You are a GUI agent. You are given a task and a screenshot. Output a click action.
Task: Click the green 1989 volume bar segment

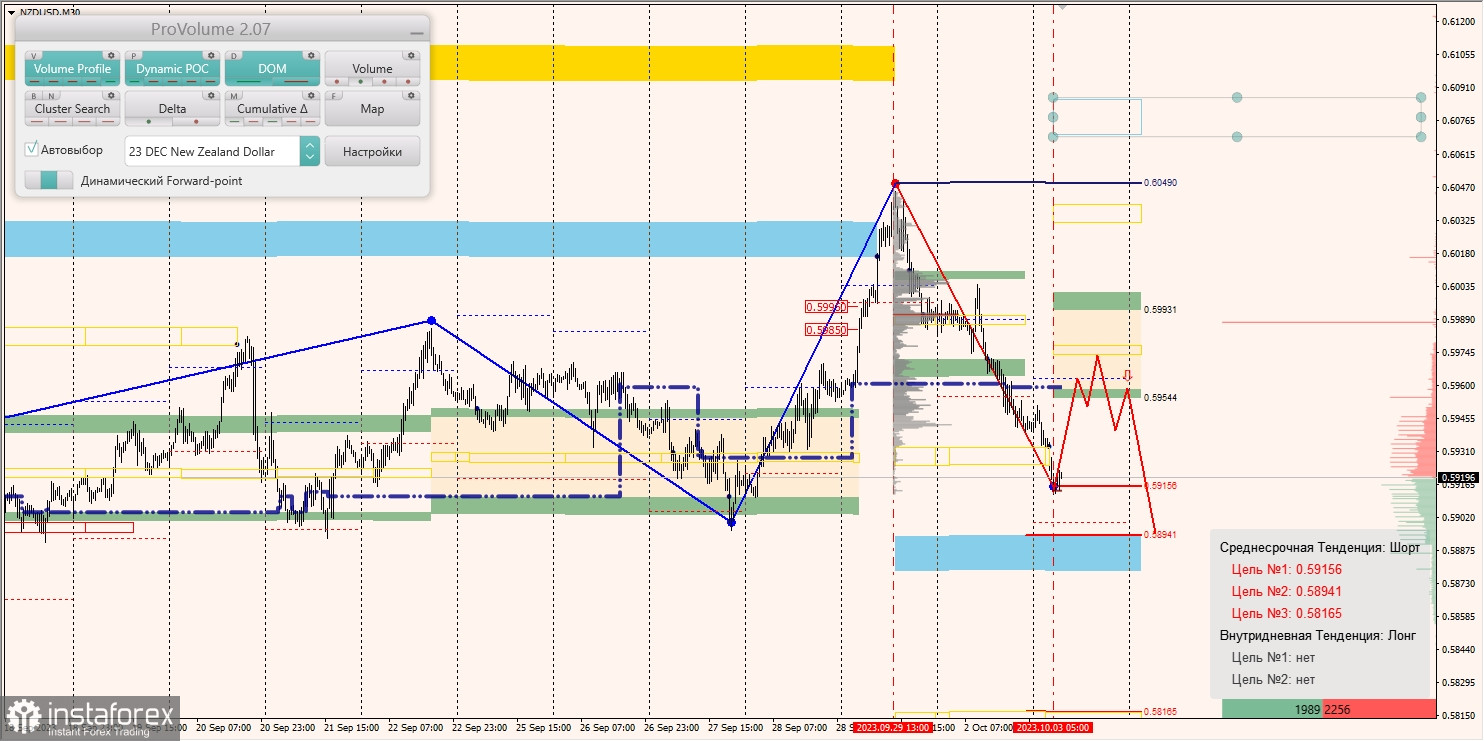point(1272,709)
